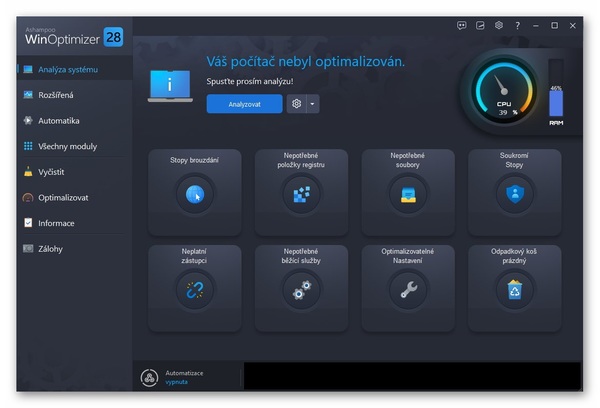Switch to Rozšířená sidebar section
This screenshot has width=600, height=408.
[56, 95]
